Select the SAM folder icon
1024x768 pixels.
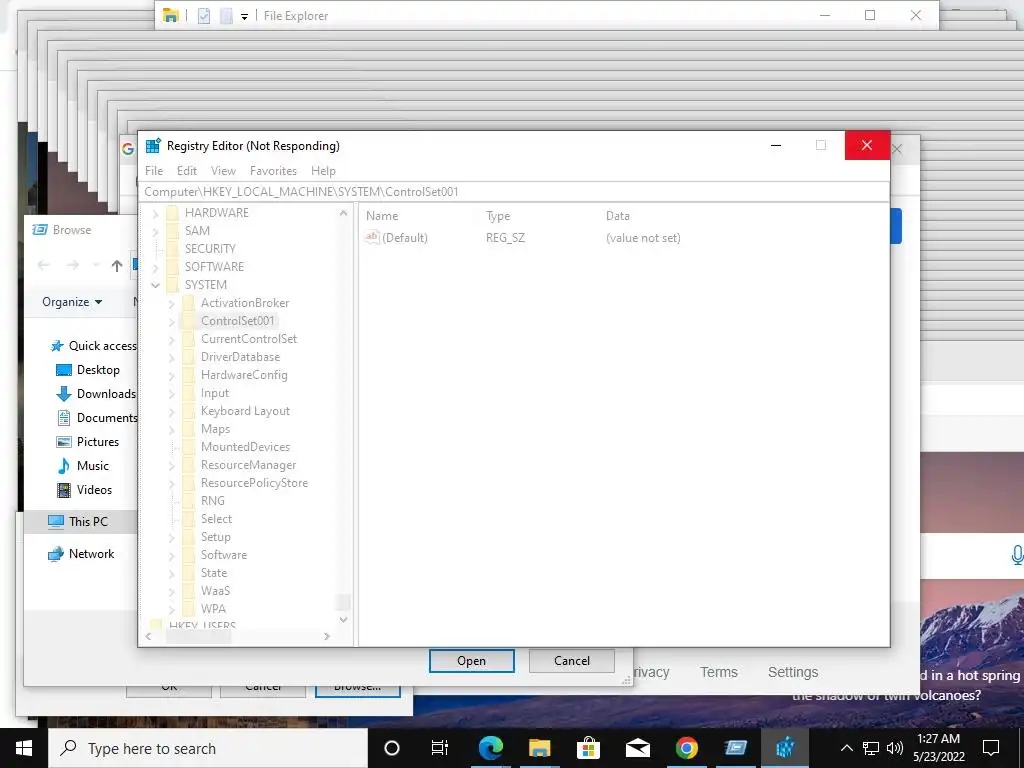(x=173, y=231)
